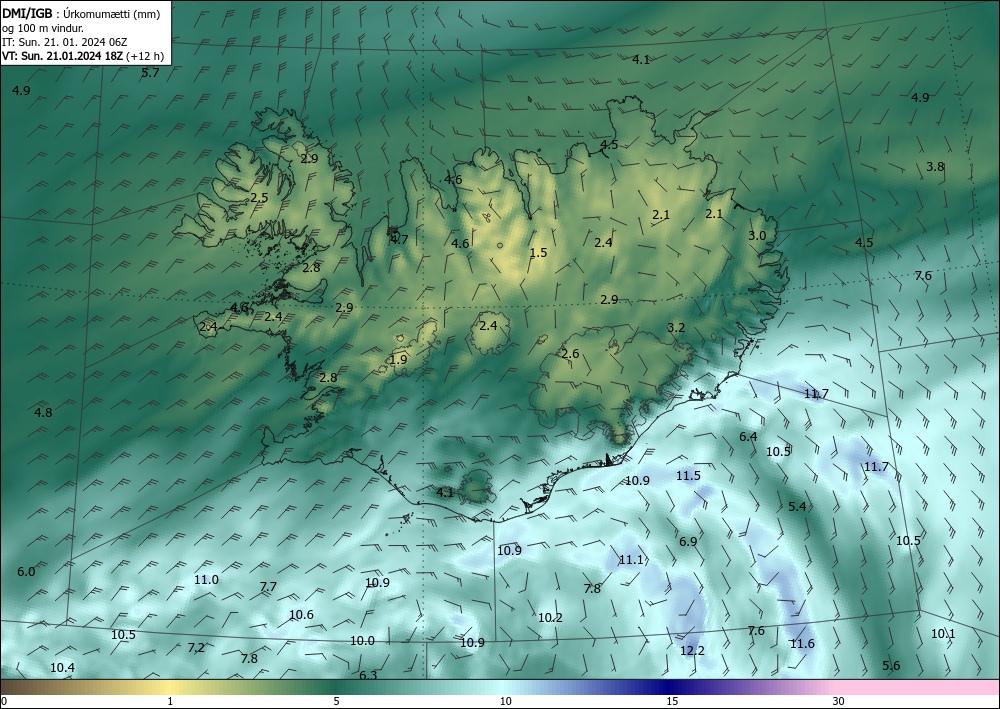Screen dimensions: 1000x709
Task: Click the yellow section of the color bar
Action: [x=169, y=687]
